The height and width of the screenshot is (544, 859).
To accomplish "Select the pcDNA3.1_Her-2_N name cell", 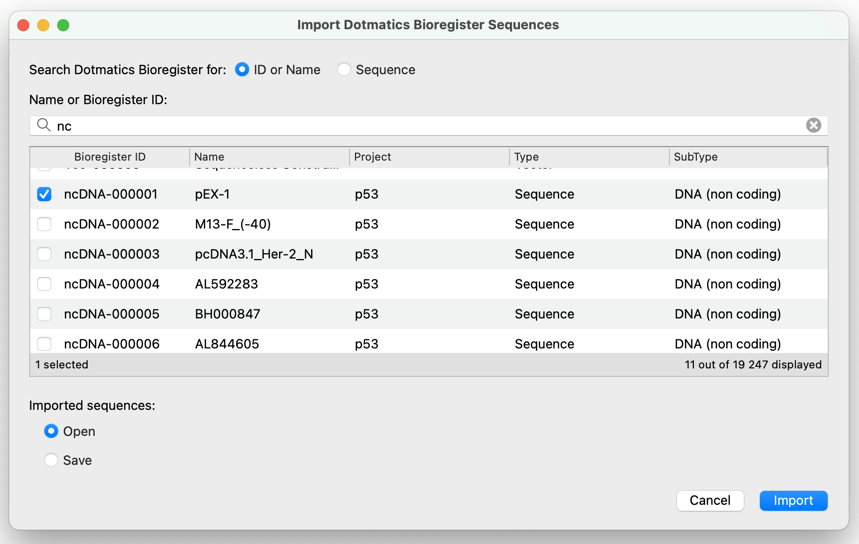I will tap(254, 254).
